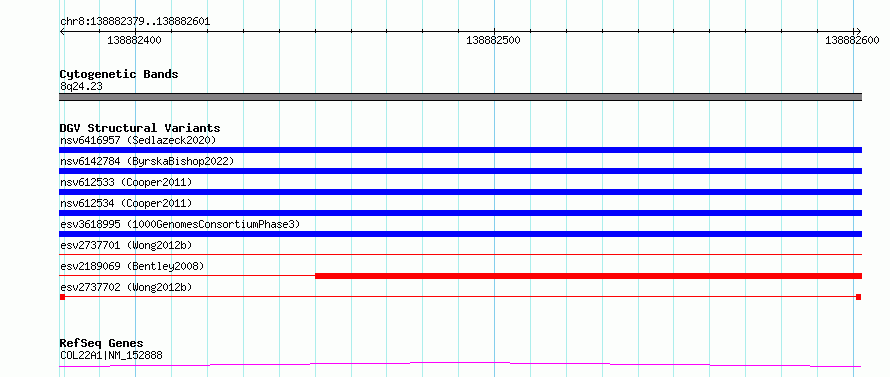
Task: Click the thin red line for esv2737701
Action: coord(461,255)
